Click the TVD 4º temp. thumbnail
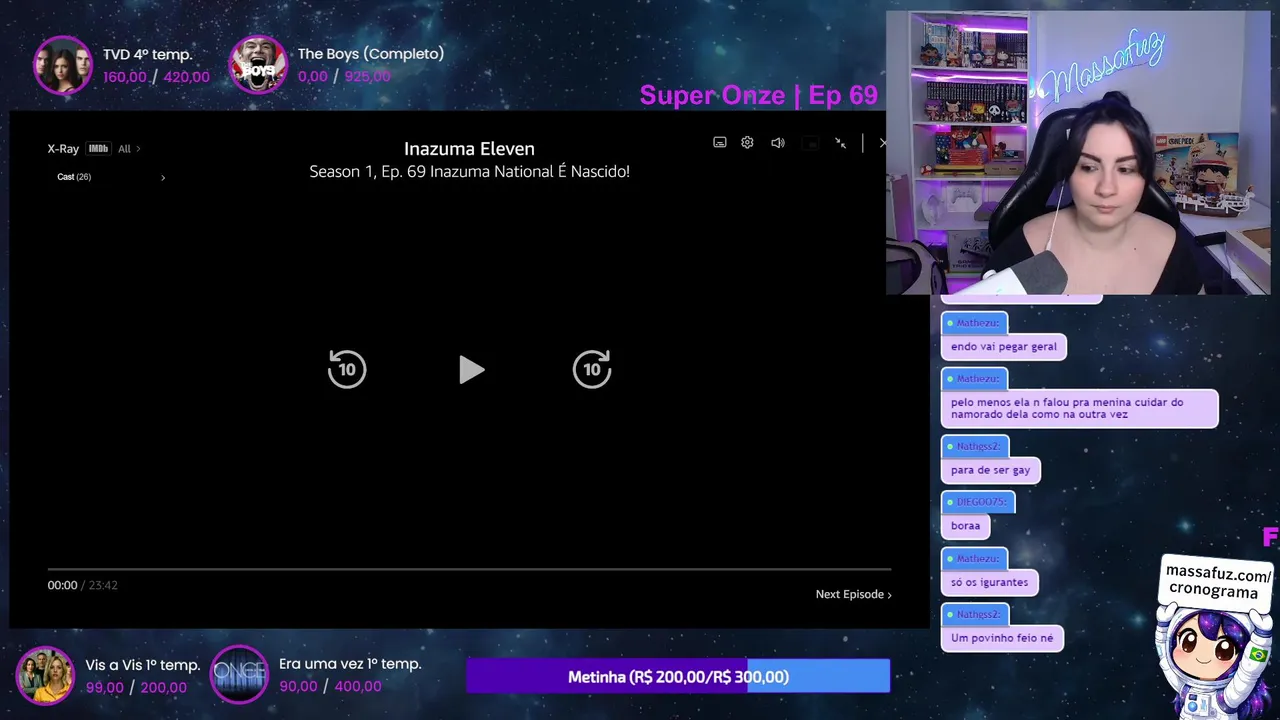The width and height of the screenshot is (1280, 720). (x=63, y=65)
